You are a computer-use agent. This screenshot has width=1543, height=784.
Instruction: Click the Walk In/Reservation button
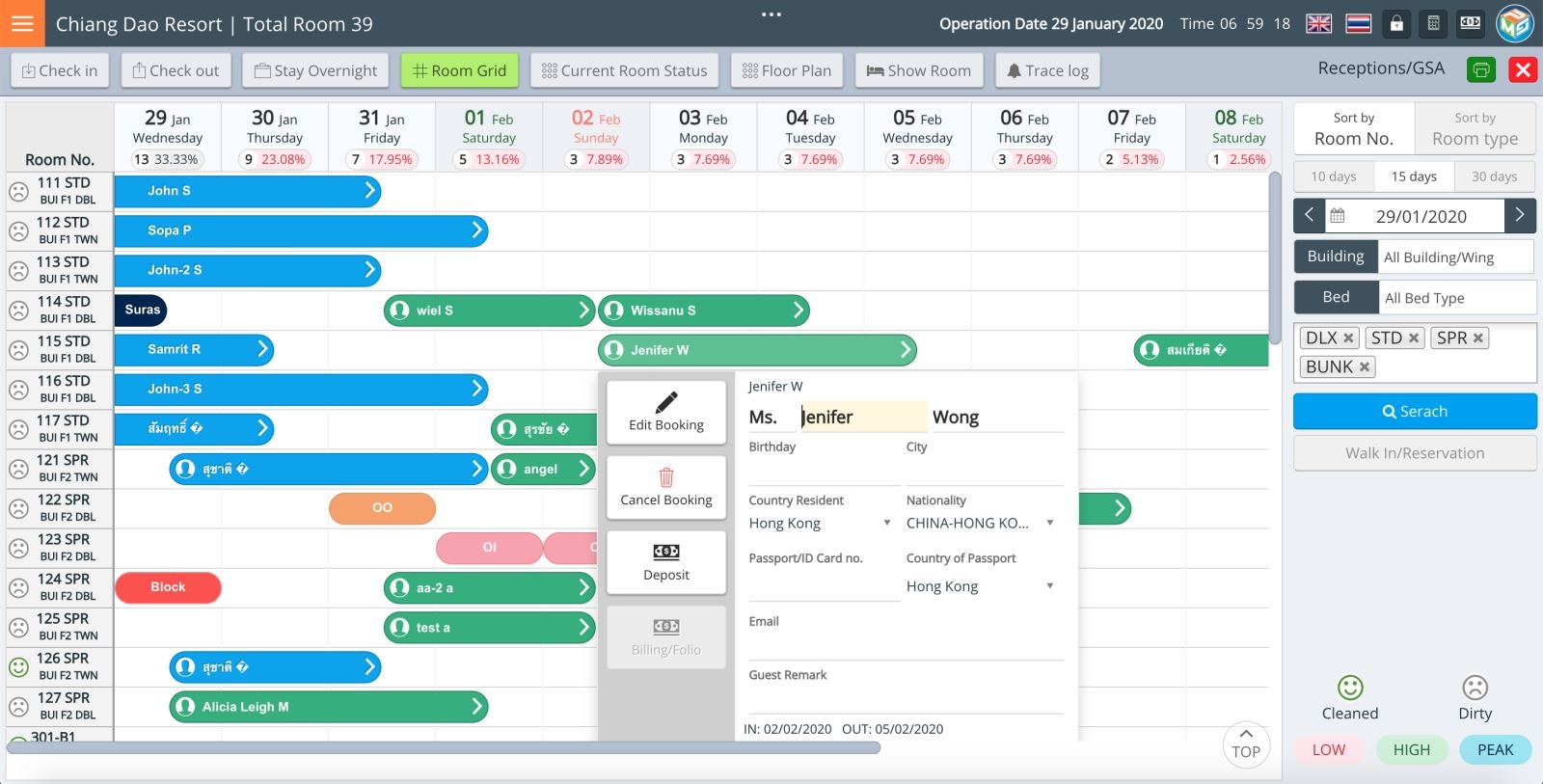(1414, 453)
